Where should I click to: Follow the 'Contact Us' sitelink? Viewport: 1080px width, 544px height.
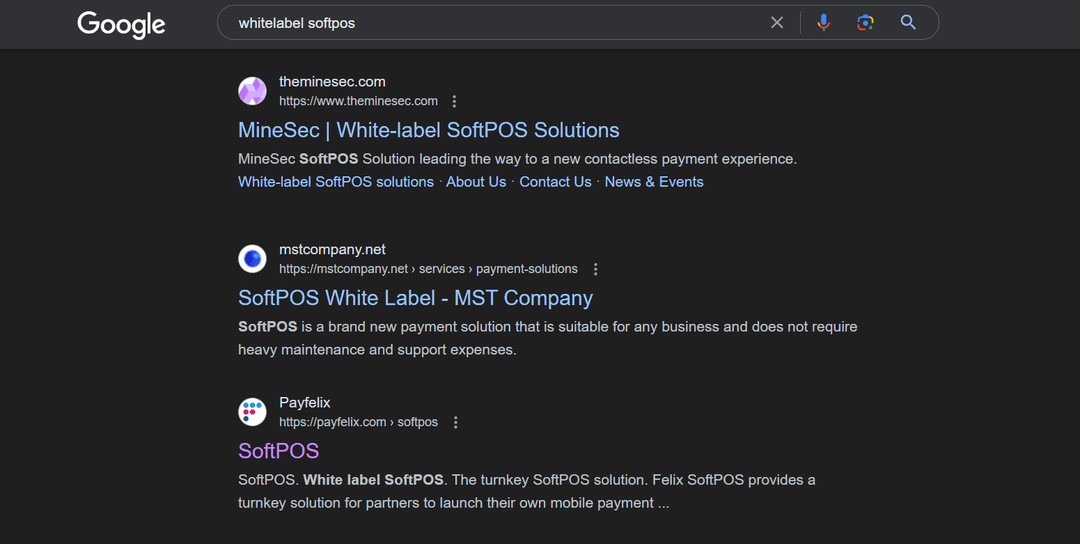tap(555, 182)
